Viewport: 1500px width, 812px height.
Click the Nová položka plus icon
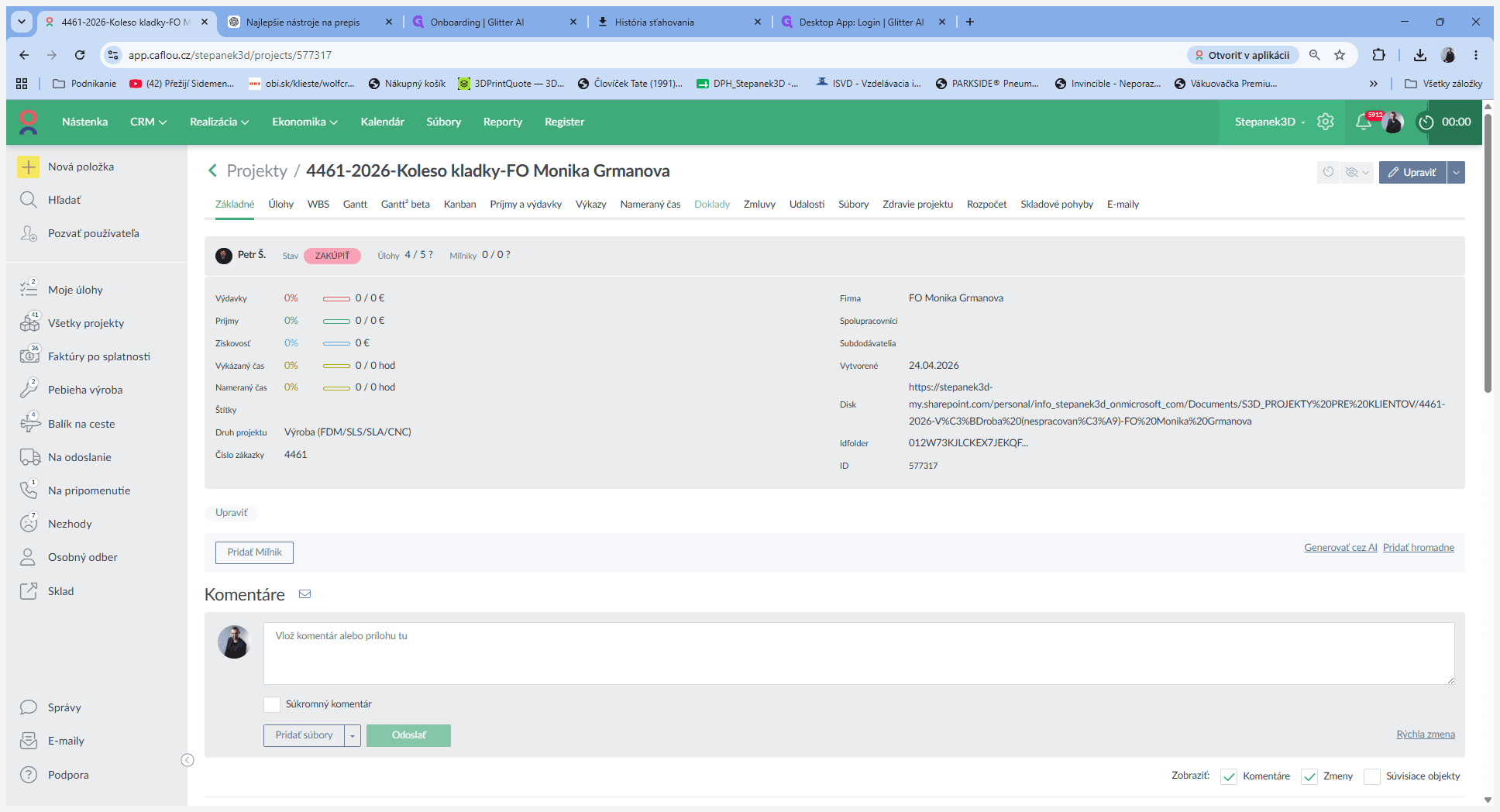pos(29,167)
